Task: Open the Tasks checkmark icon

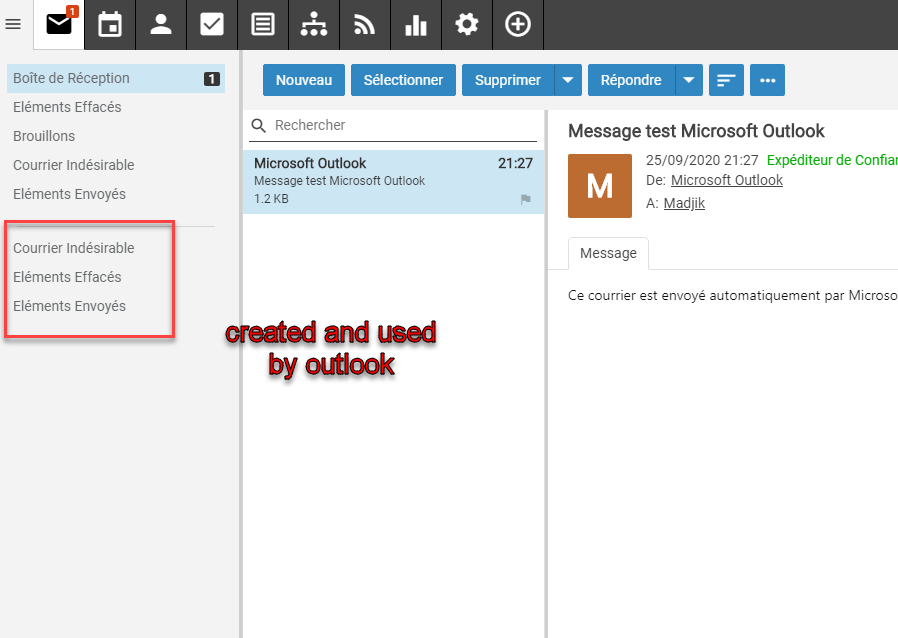Action: click(212, 24)
